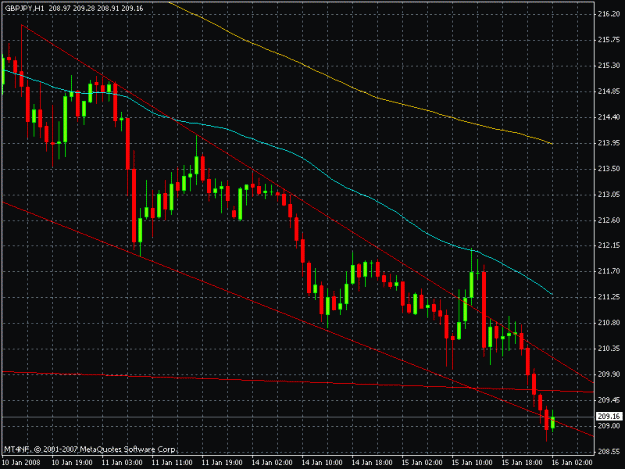
Task: Click the 10 Jan 19:00 time label
Action: pyautogui.click(x=72, y=462)
